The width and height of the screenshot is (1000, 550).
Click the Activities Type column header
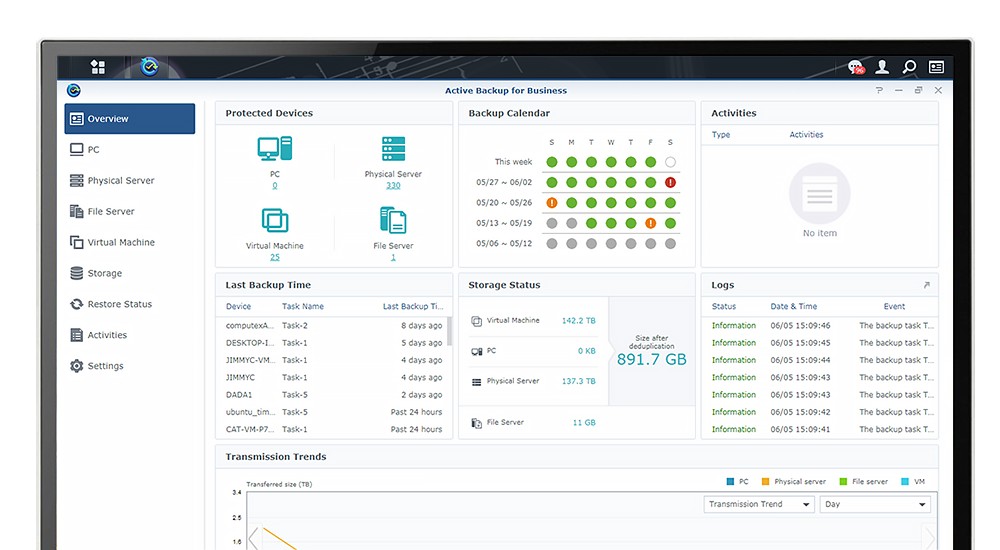(x=721, y=135)
